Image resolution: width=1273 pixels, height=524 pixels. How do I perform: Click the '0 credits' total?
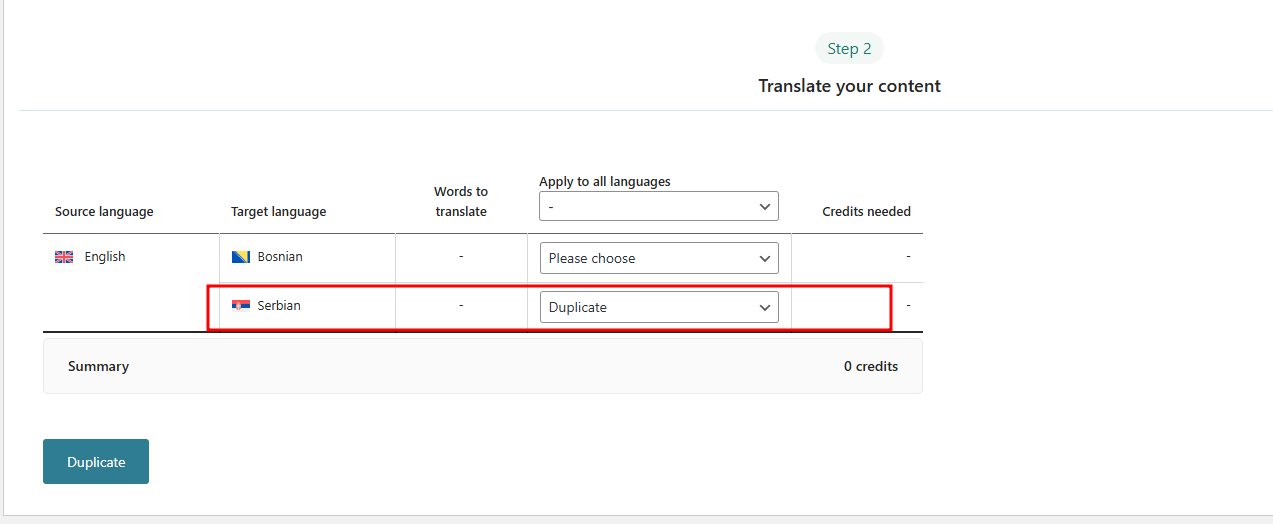click(870, 367)
